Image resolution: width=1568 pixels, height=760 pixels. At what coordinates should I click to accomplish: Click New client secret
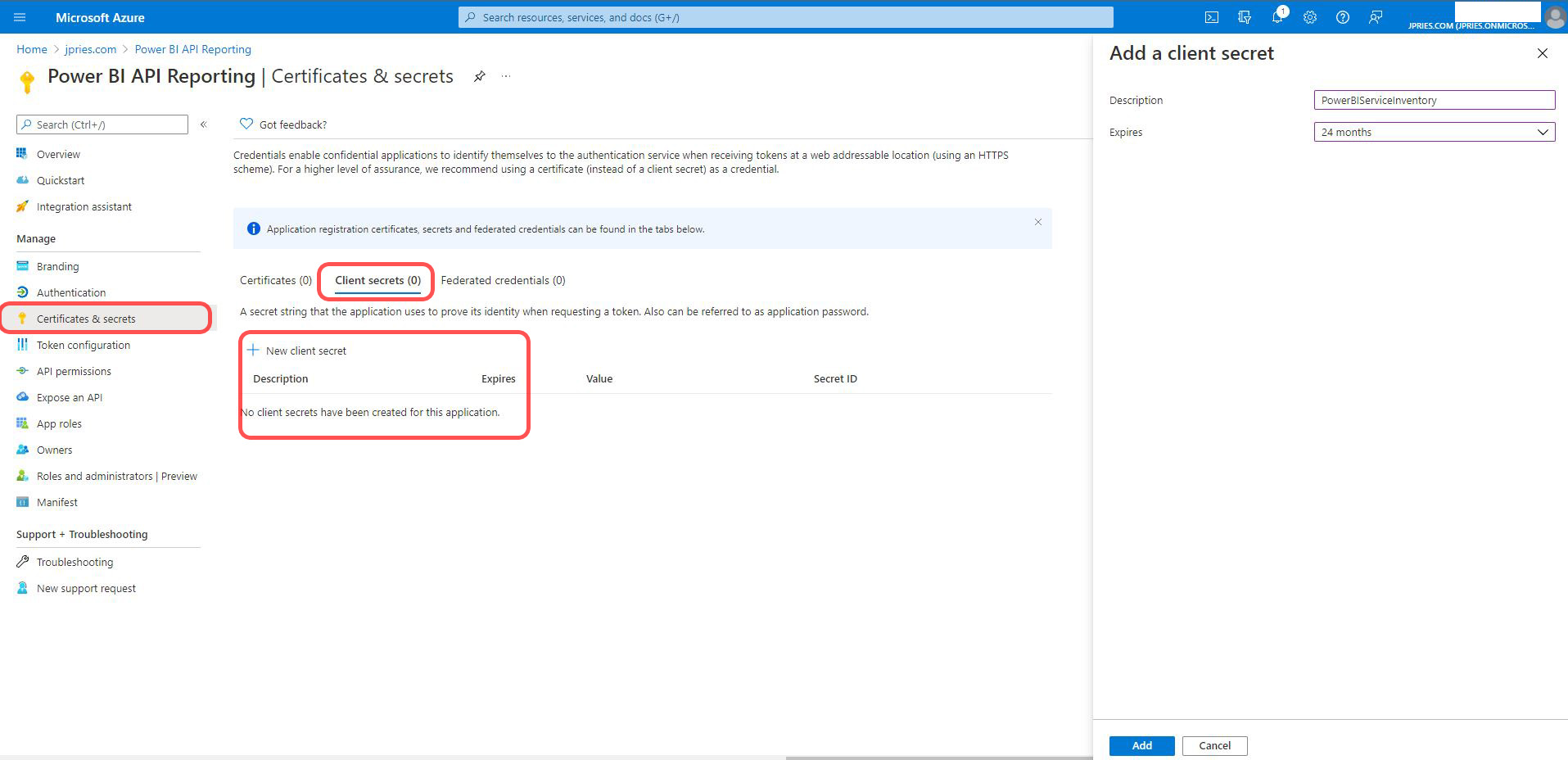click(x=297, y=351)
